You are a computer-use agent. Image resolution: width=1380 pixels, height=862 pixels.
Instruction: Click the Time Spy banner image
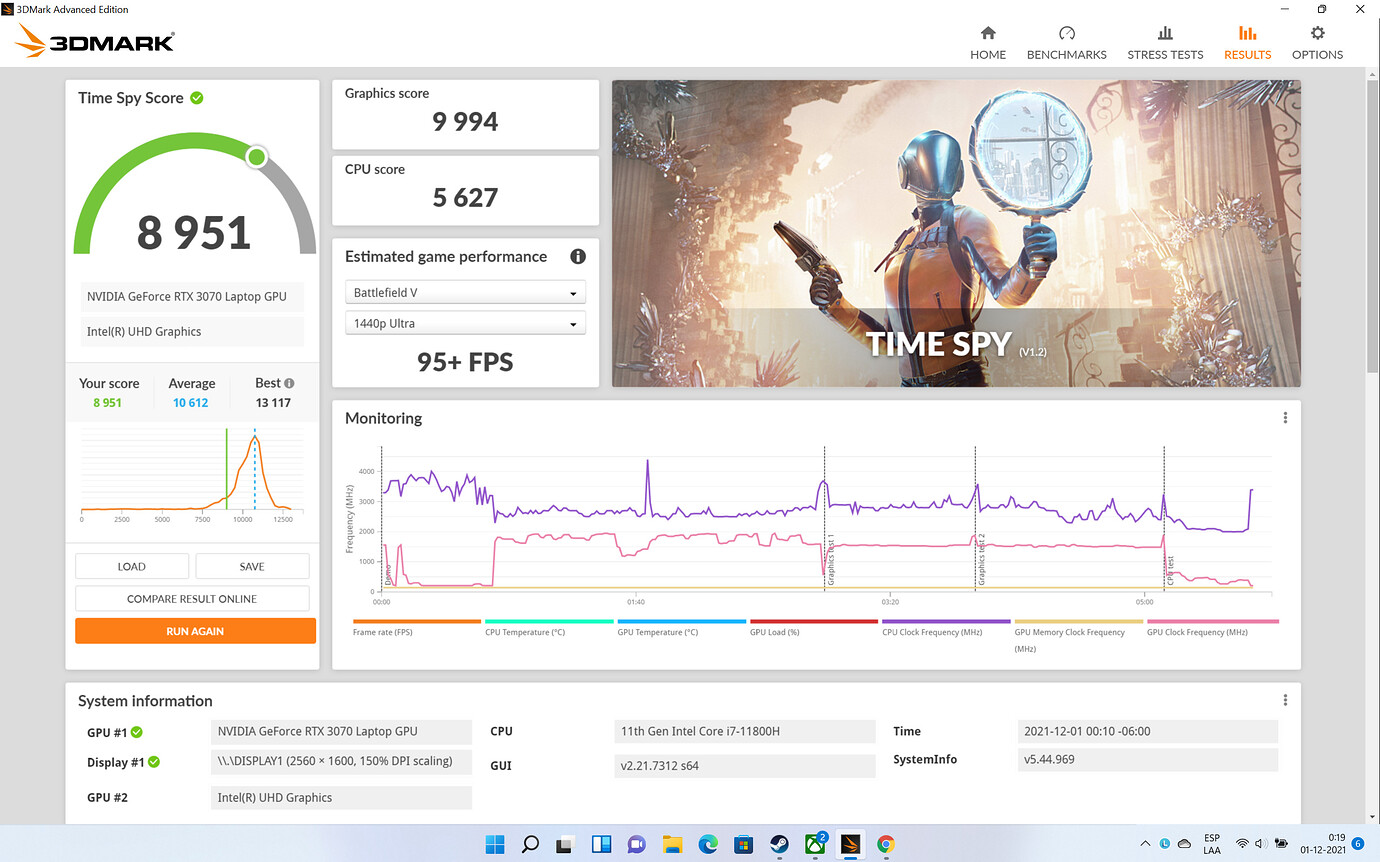(956, 233)
